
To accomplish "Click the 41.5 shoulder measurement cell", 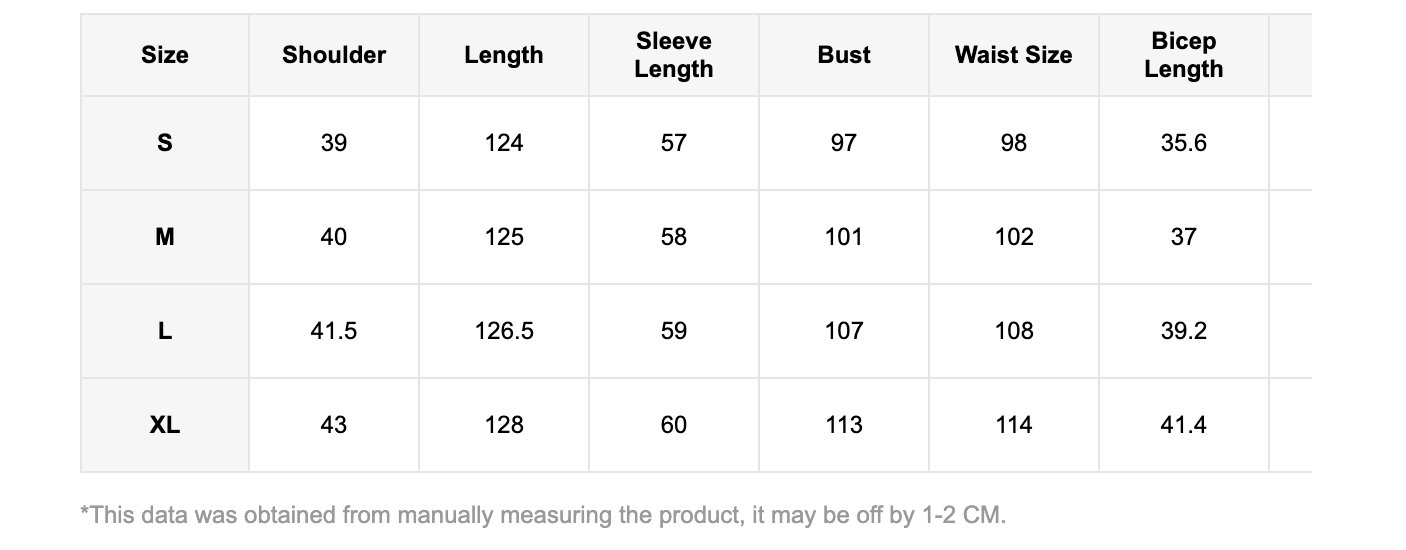I will pyautogui.click(x=334, y=331).
